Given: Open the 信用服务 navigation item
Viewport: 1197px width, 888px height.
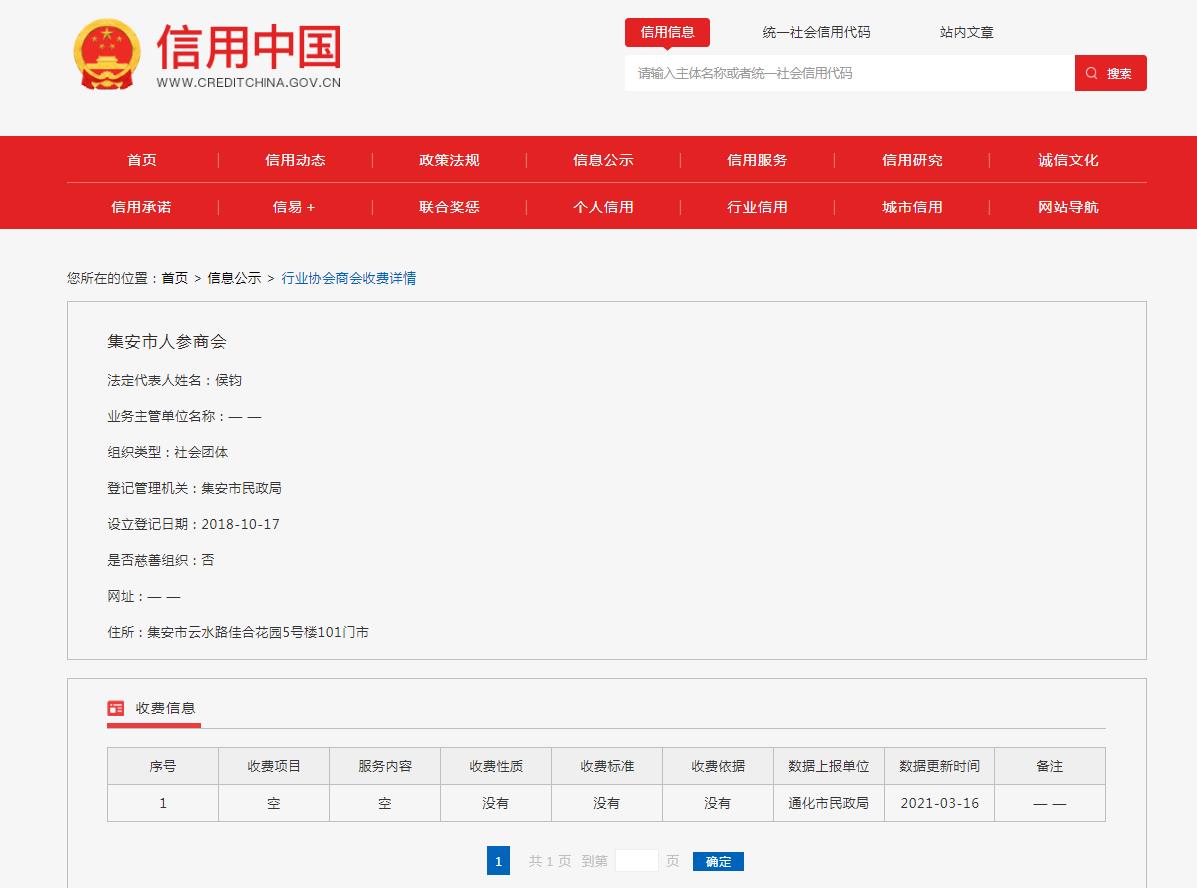Looking at the screenshot, I should pos(757,160).
